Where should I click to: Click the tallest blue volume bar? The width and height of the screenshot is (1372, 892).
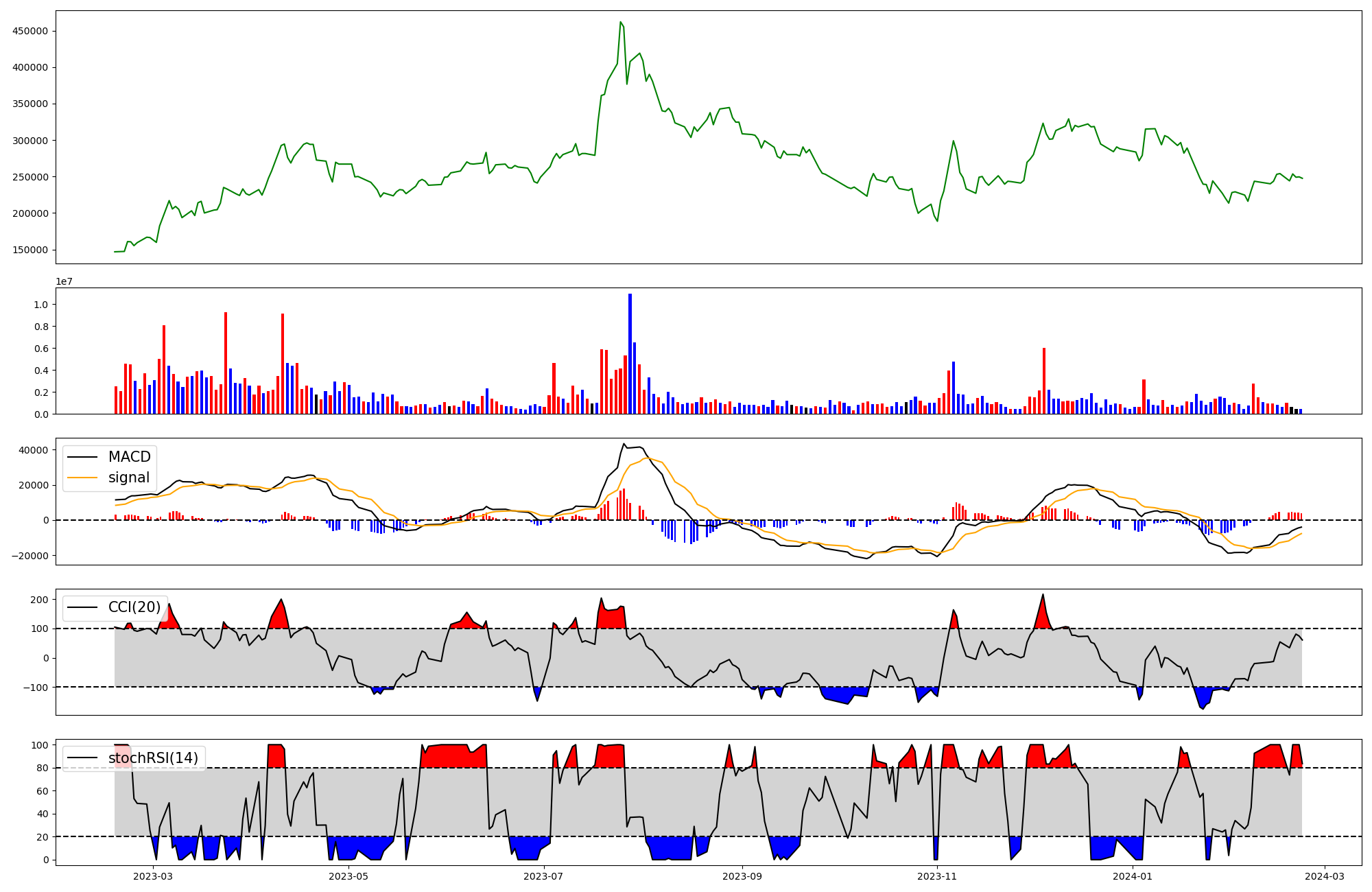[630, 353]
